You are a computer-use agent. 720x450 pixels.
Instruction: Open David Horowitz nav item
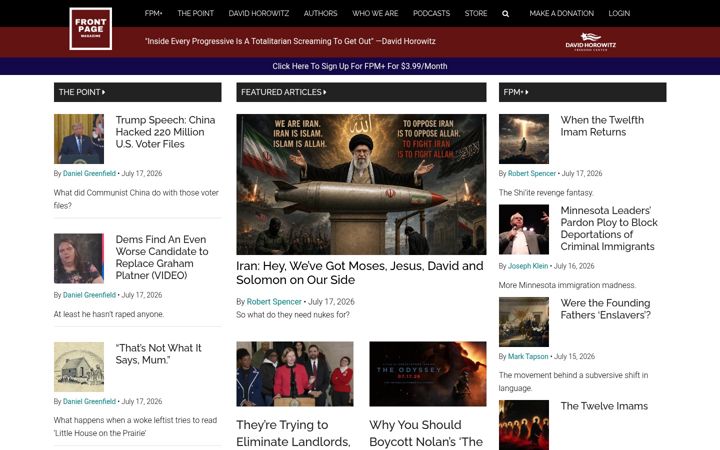click(259, 13)
